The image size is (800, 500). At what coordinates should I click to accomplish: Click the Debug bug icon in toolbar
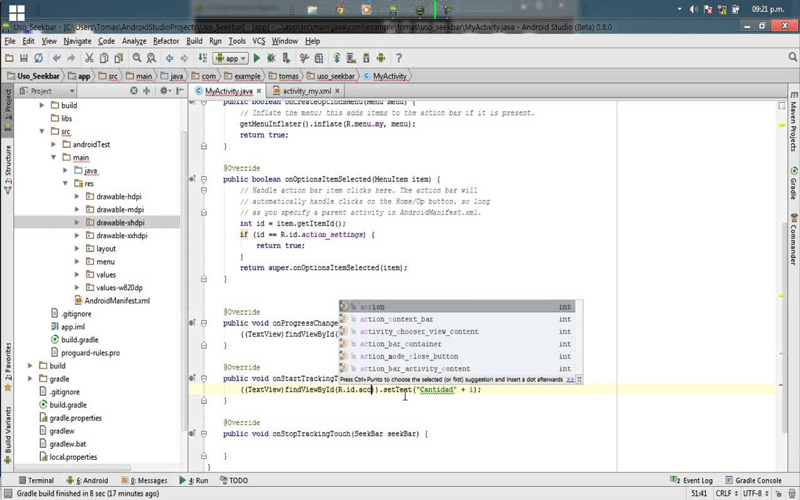271,58
